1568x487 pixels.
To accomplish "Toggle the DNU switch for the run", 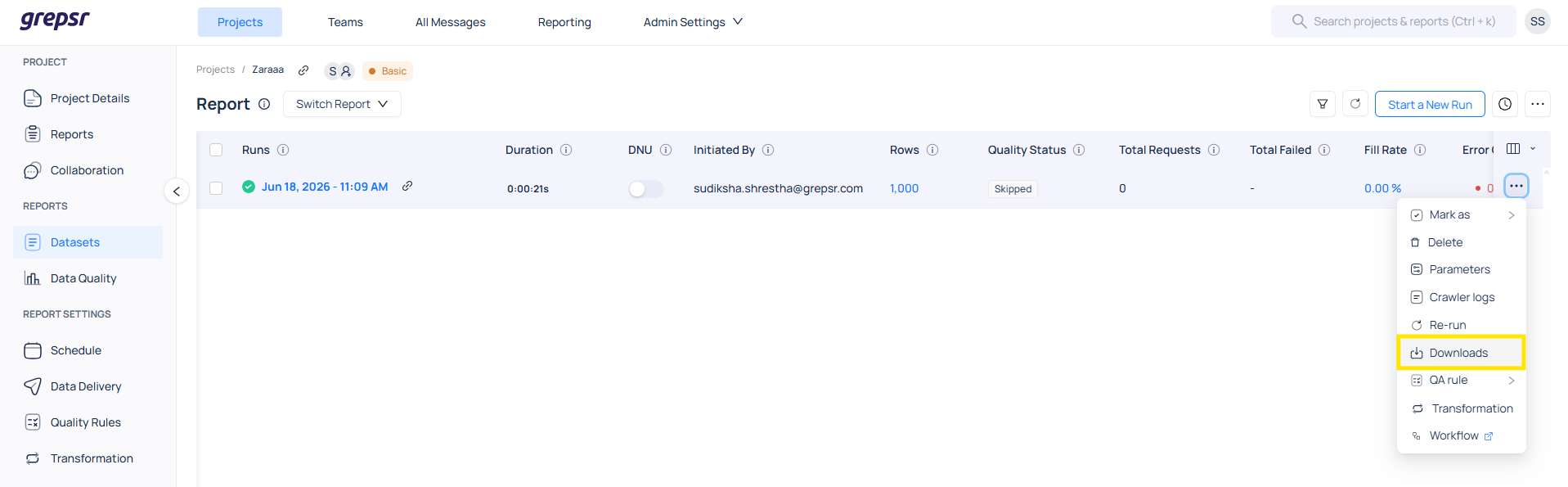I will point(645,189).
